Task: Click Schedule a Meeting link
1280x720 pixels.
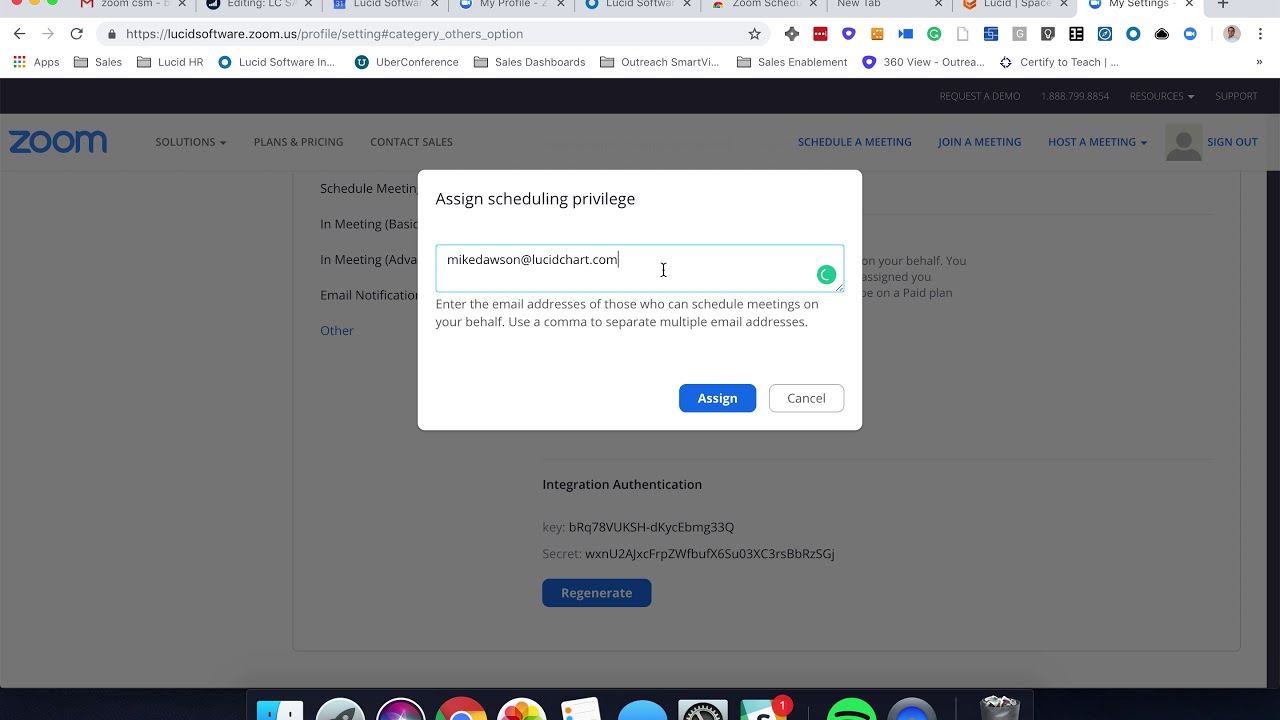Action: pos(855,142)
